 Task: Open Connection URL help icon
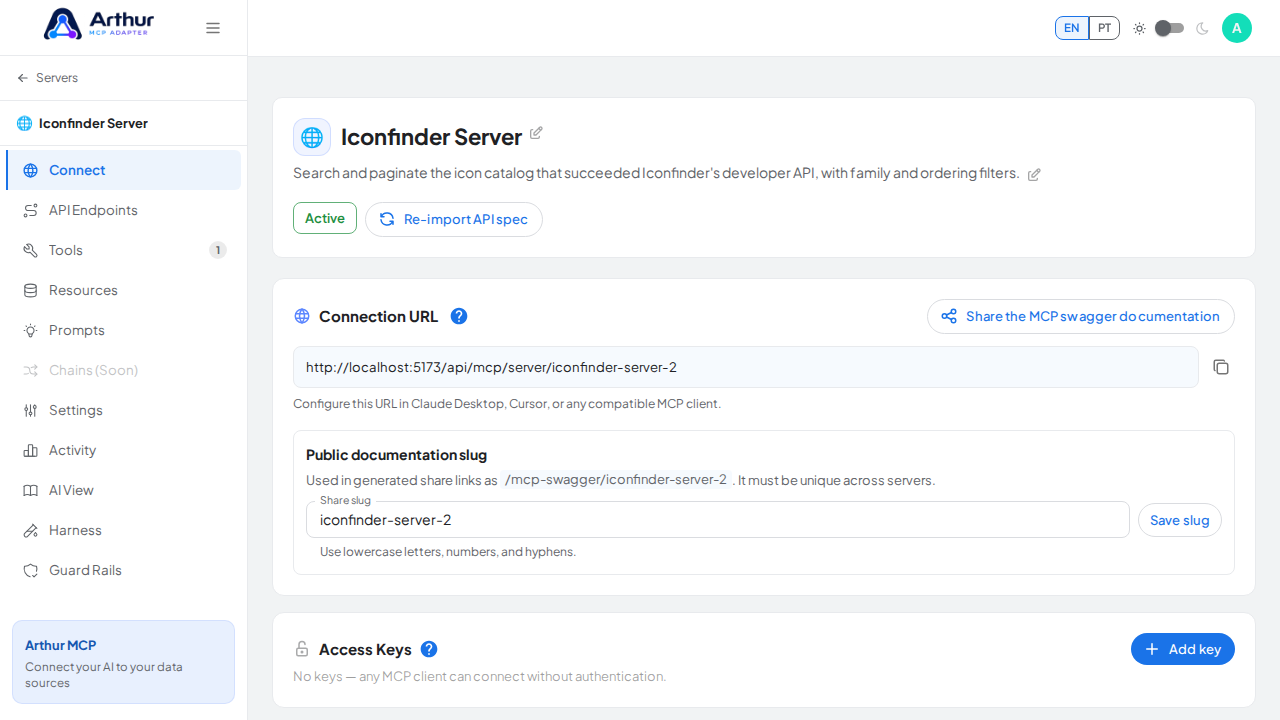click(x=459, y=316)
